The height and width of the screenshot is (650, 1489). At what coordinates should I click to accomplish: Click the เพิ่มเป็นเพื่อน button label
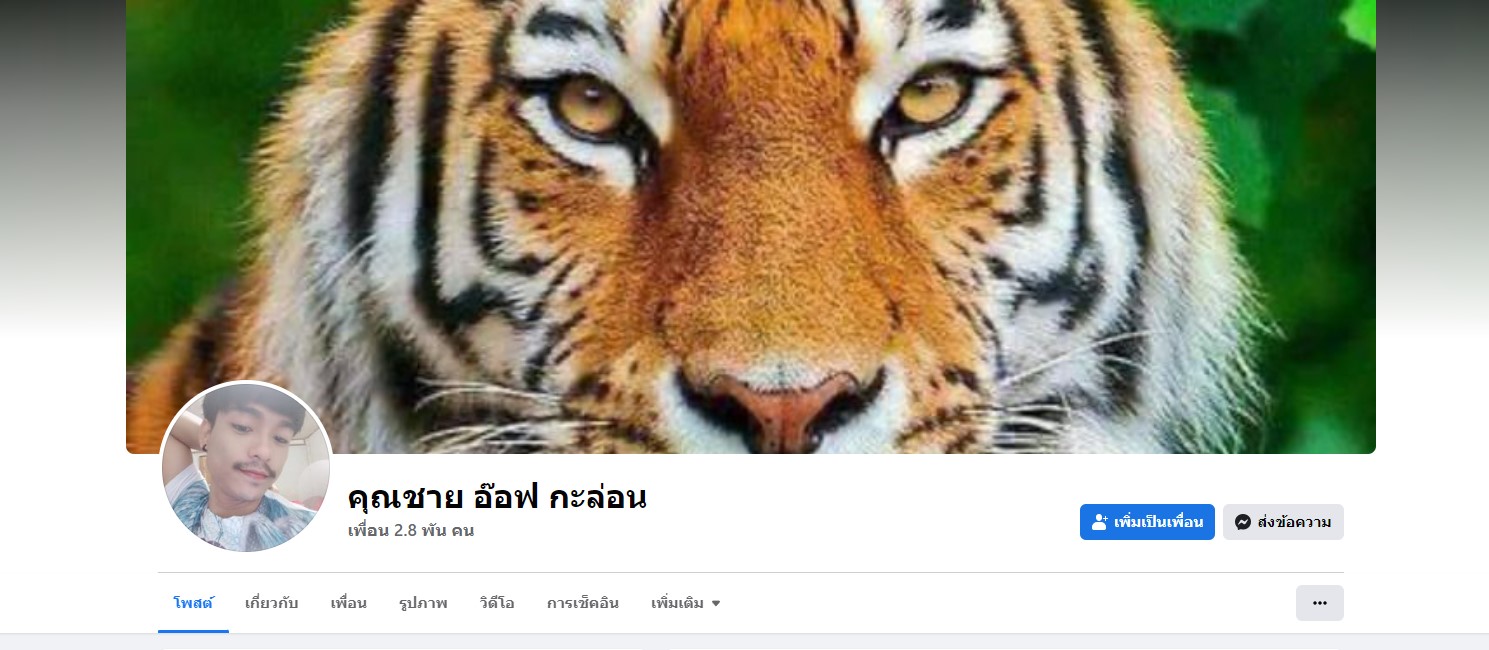point(1158,522)
